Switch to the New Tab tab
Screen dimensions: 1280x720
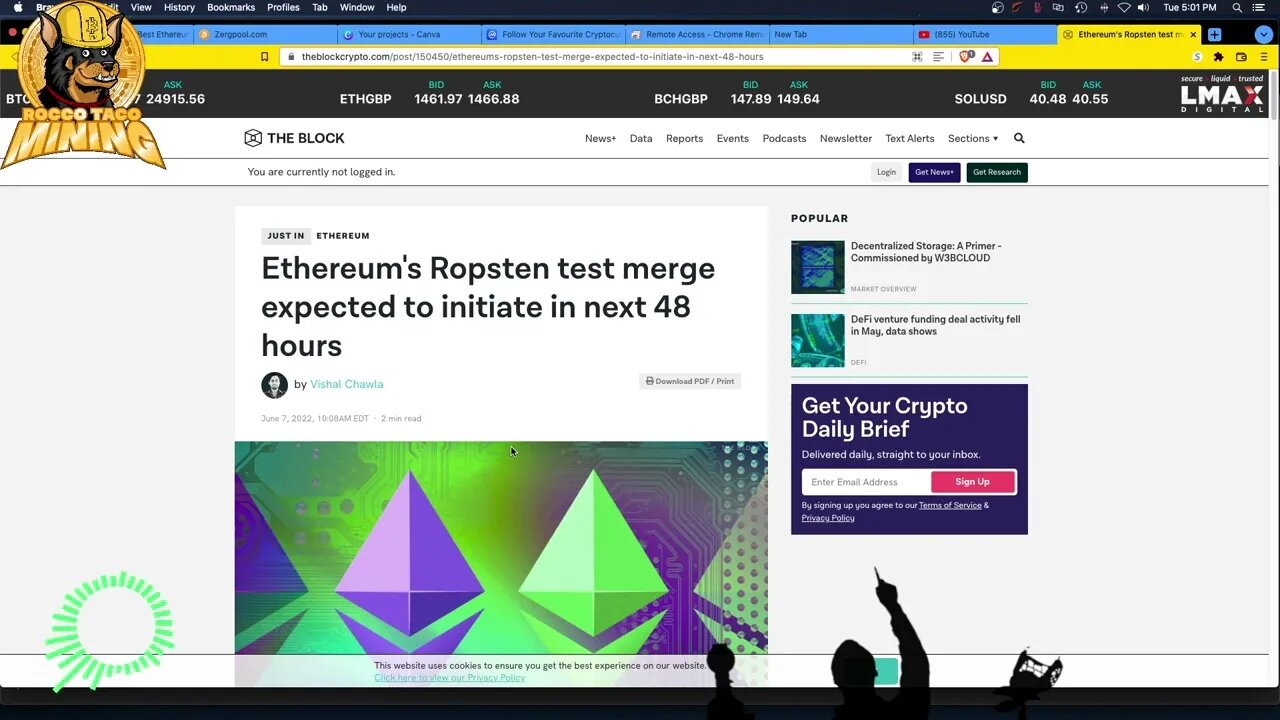click(x=840, y=34)
